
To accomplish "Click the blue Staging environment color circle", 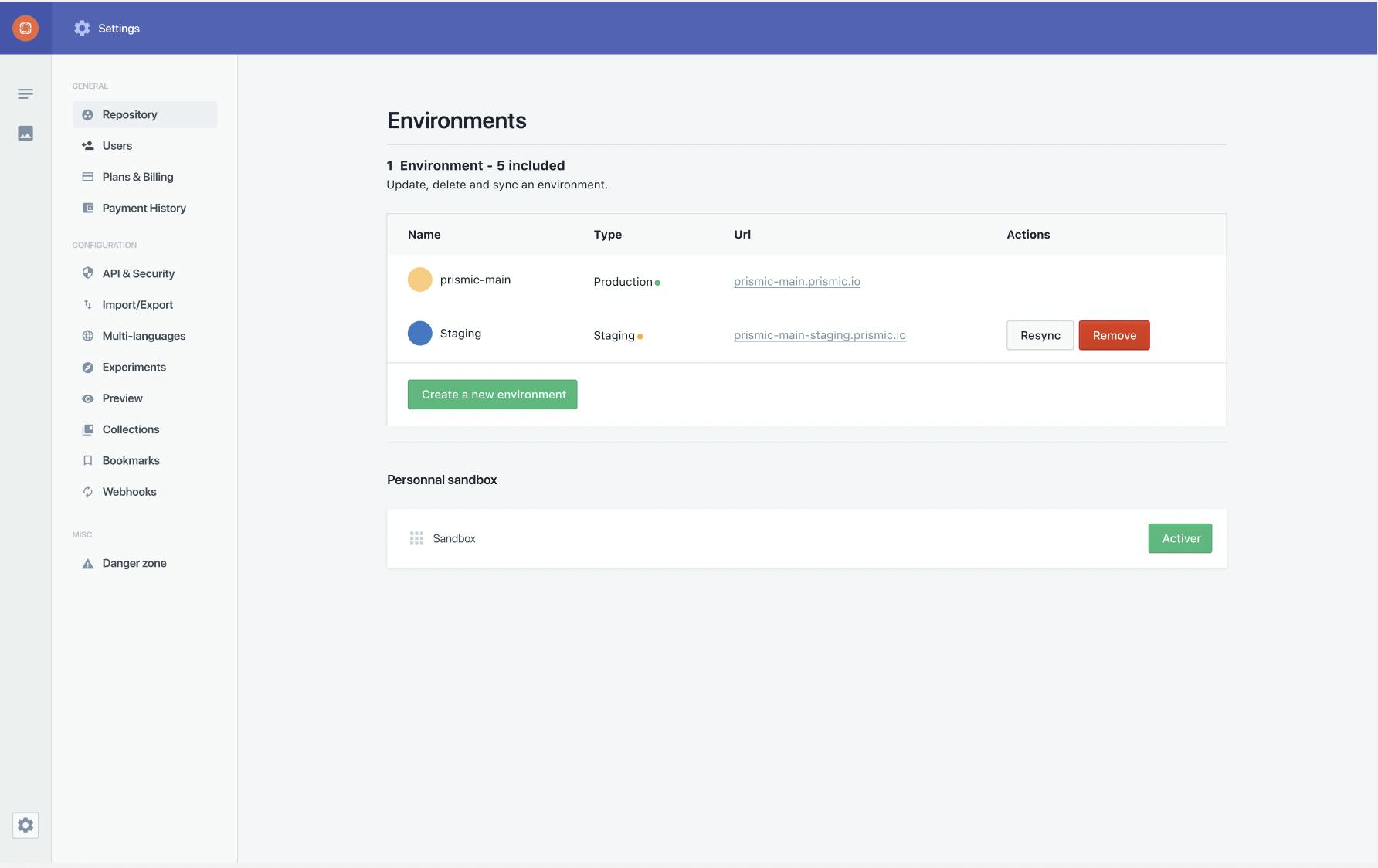I will coord(420,334).
